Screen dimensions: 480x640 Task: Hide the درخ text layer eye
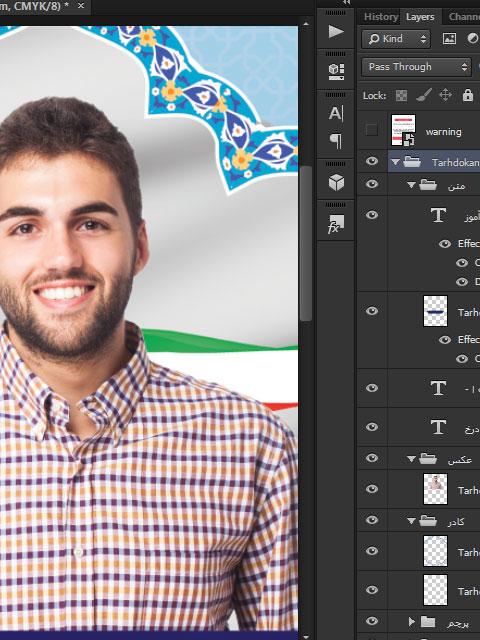(372, 427)
